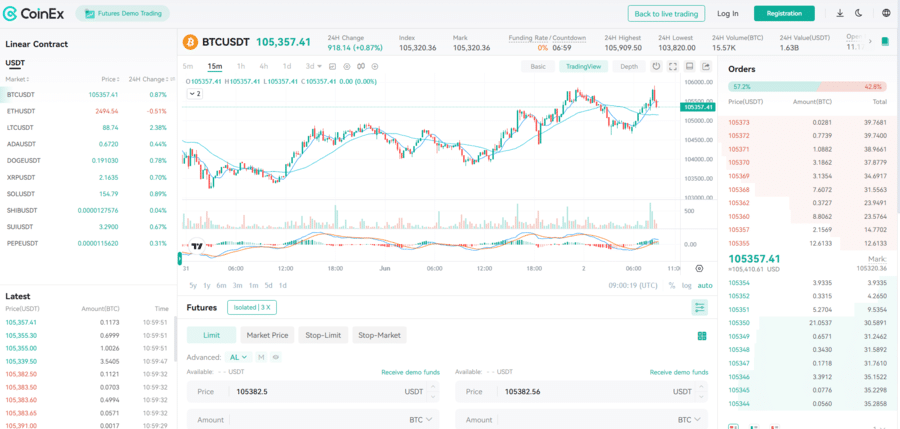Image resolution: width=900 pixels, height=429 pixels.
Task: Sort market list by Price
Action: click(109, 79)
